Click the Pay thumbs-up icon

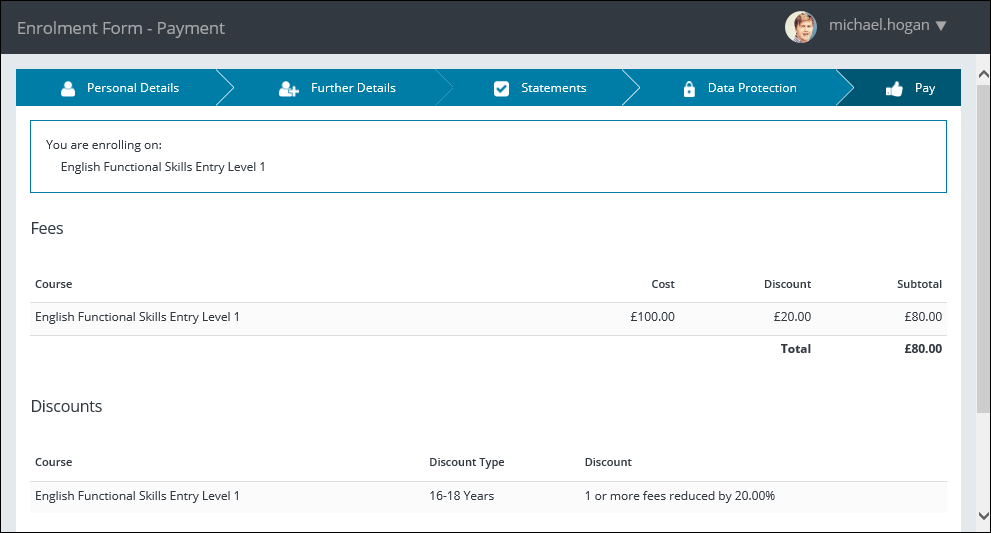click(x=894, y=88)
